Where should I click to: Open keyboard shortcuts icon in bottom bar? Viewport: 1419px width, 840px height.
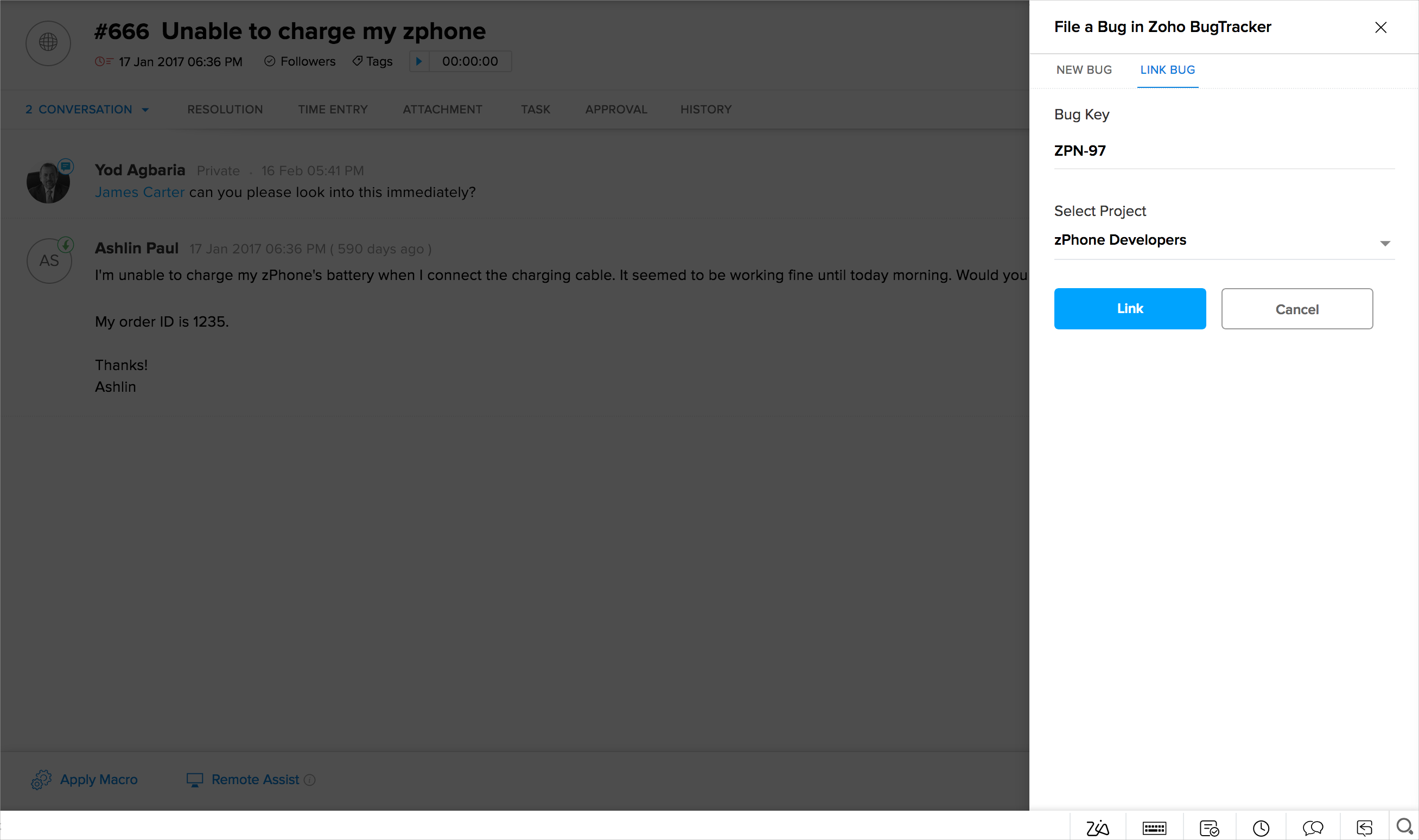pyautogui.click(x=1154, y=828)
